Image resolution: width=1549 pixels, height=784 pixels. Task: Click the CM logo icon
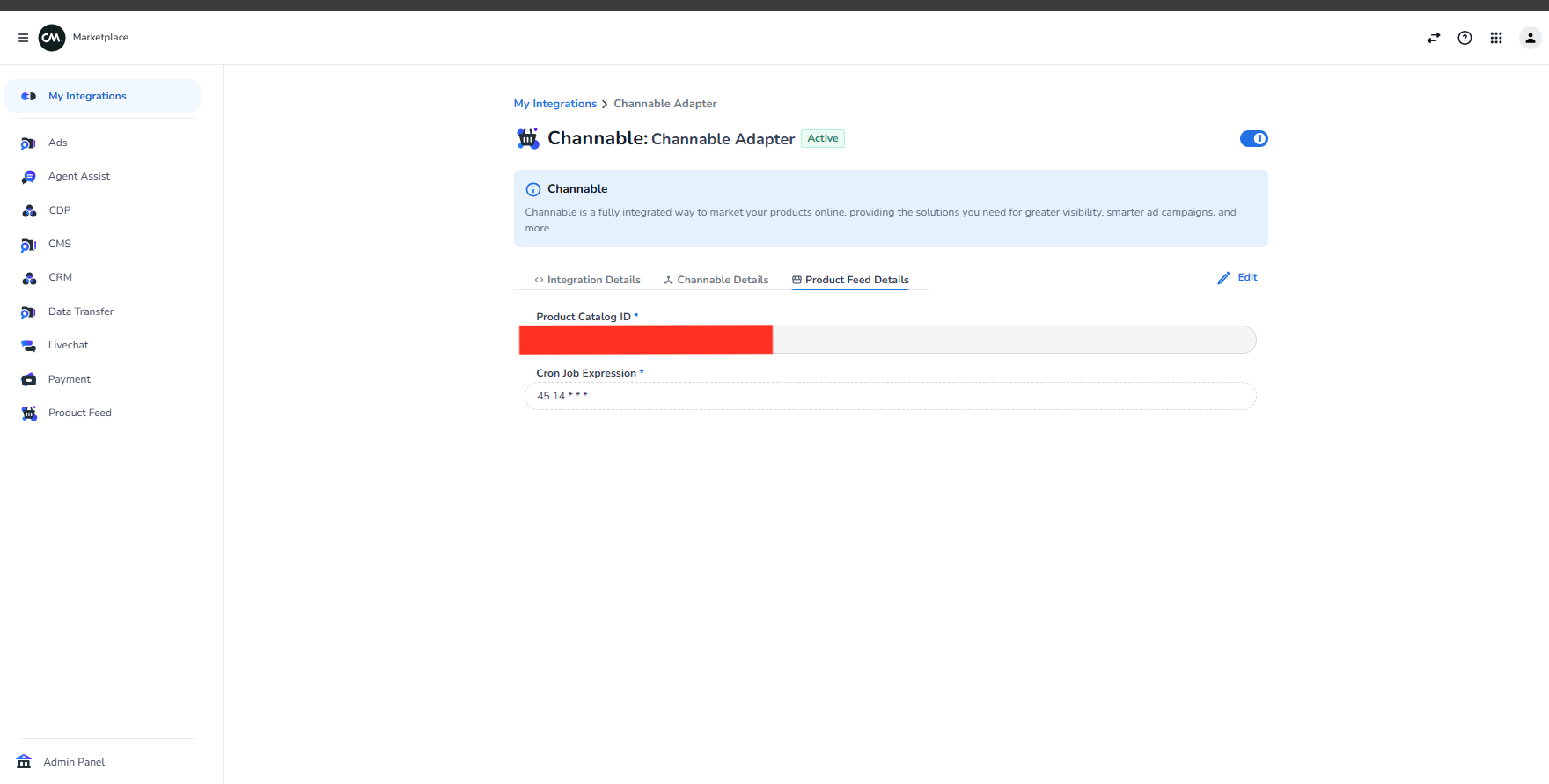click(52, 38)
